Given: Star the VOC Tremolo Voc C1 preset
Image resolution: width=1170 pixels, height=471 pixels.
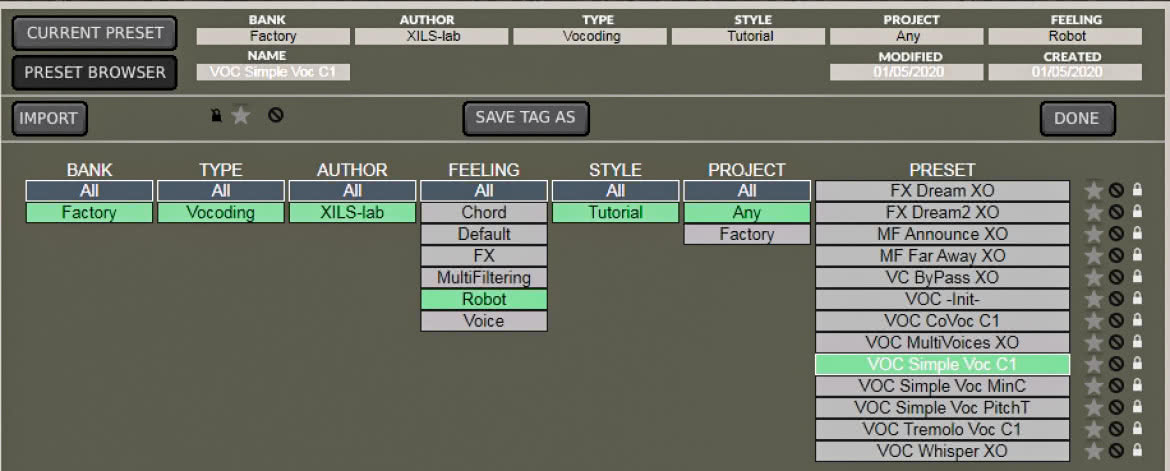Looking at the screenshot, I should pyautogui.click(x=1094, y=429).
